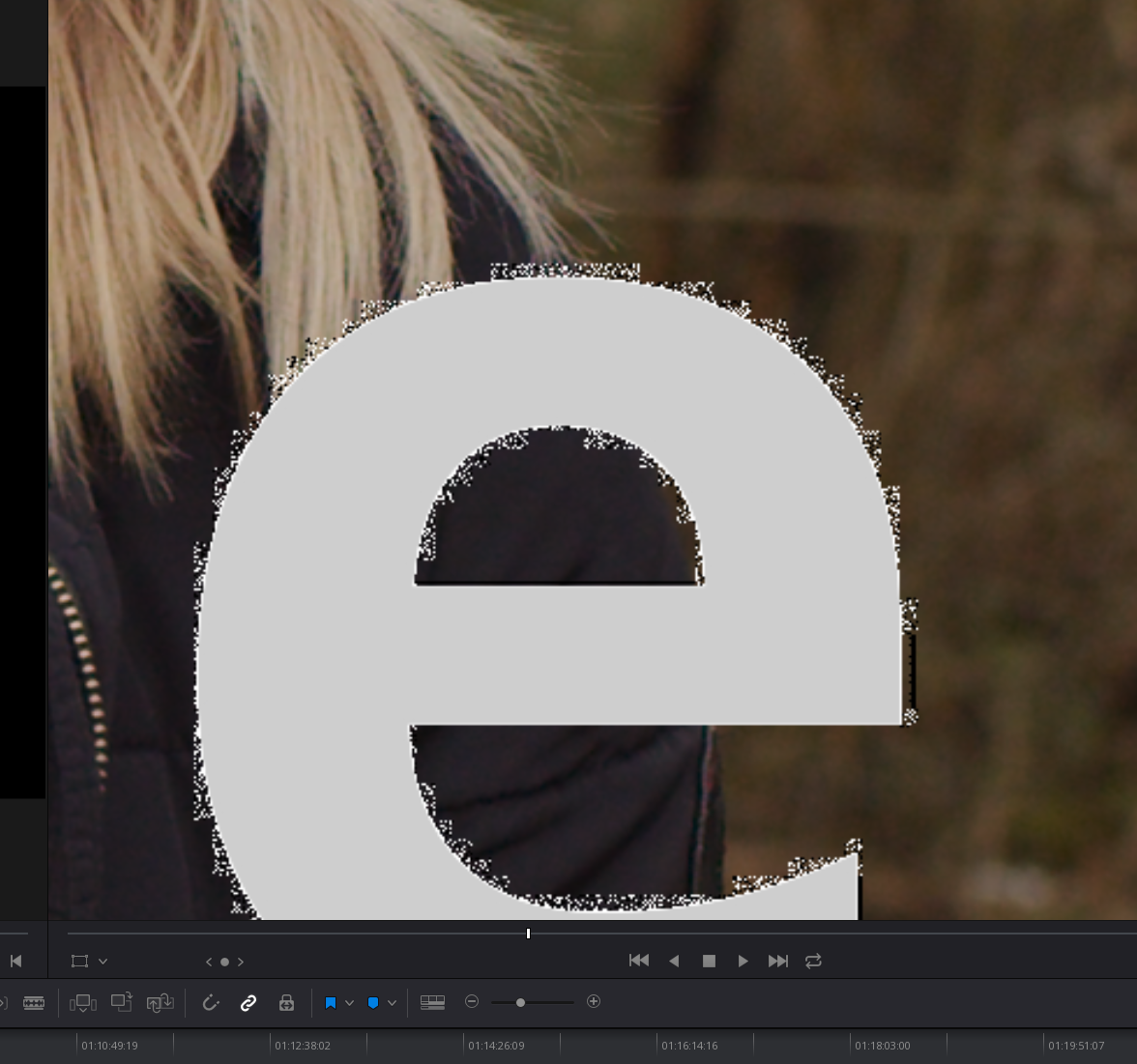This screenshot has height=1064, width=1137.
Task: Jump to the previous keyframe arrow
Action: coord(209,962)
